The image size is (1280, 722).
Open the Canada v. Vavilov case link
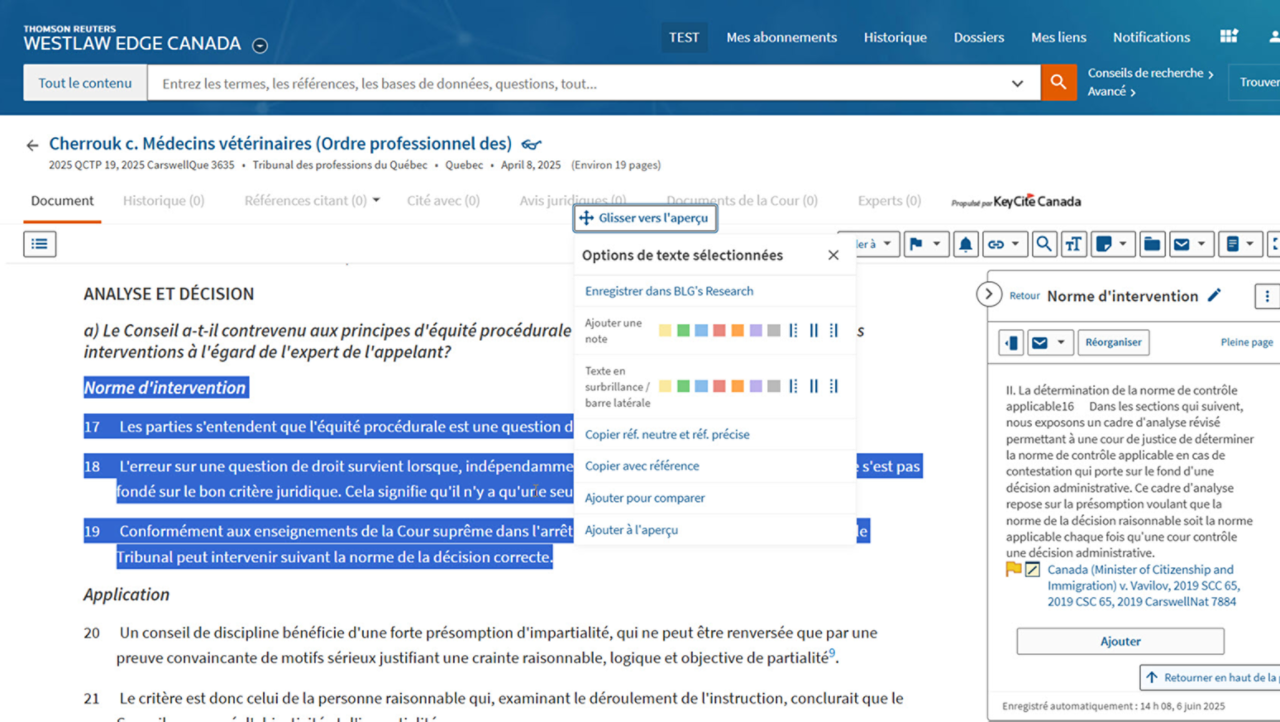[x=1140, y=585]
